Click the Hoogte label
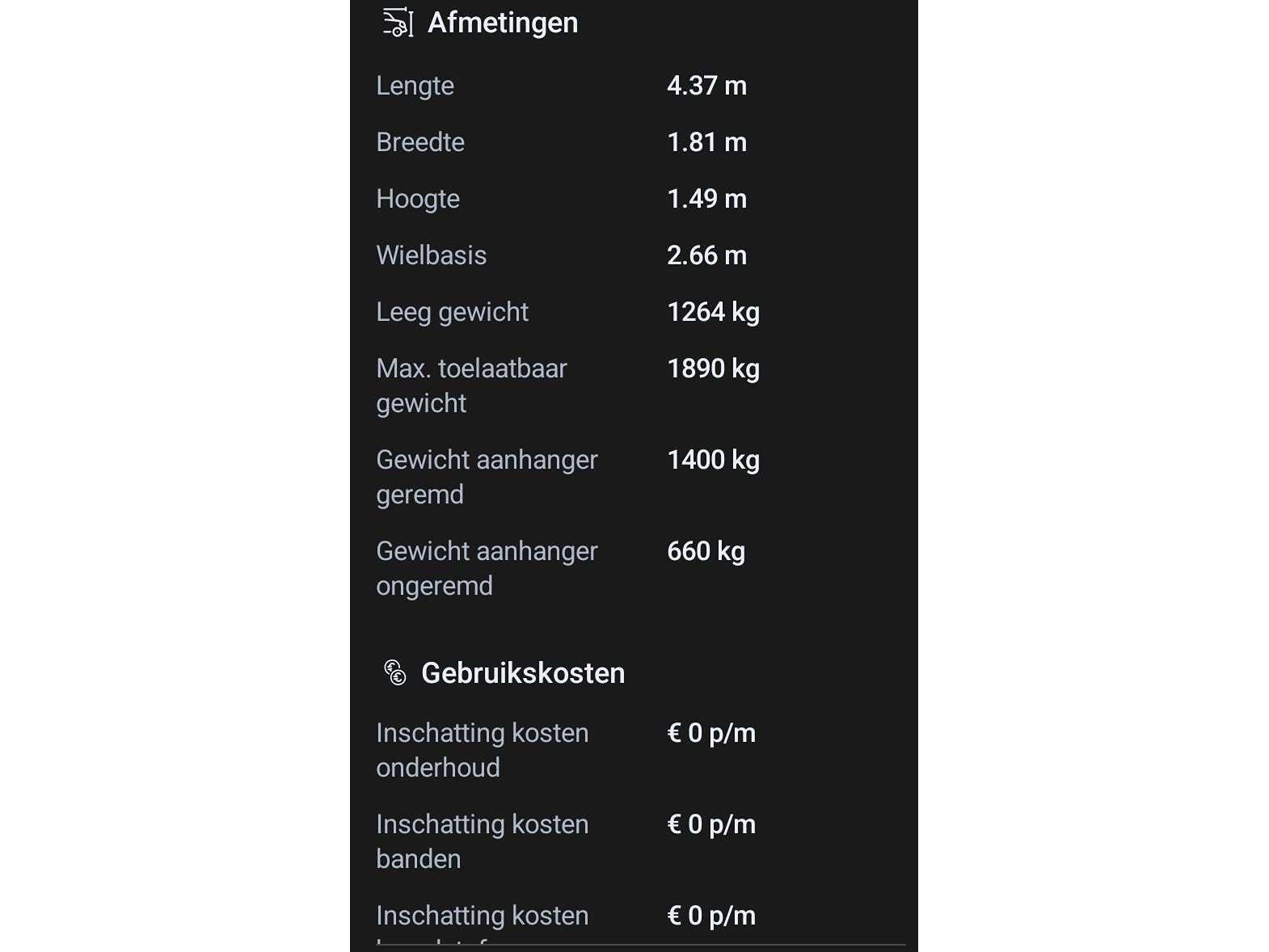The height and width of the screenshot is (952, 1269). (418, 199)
